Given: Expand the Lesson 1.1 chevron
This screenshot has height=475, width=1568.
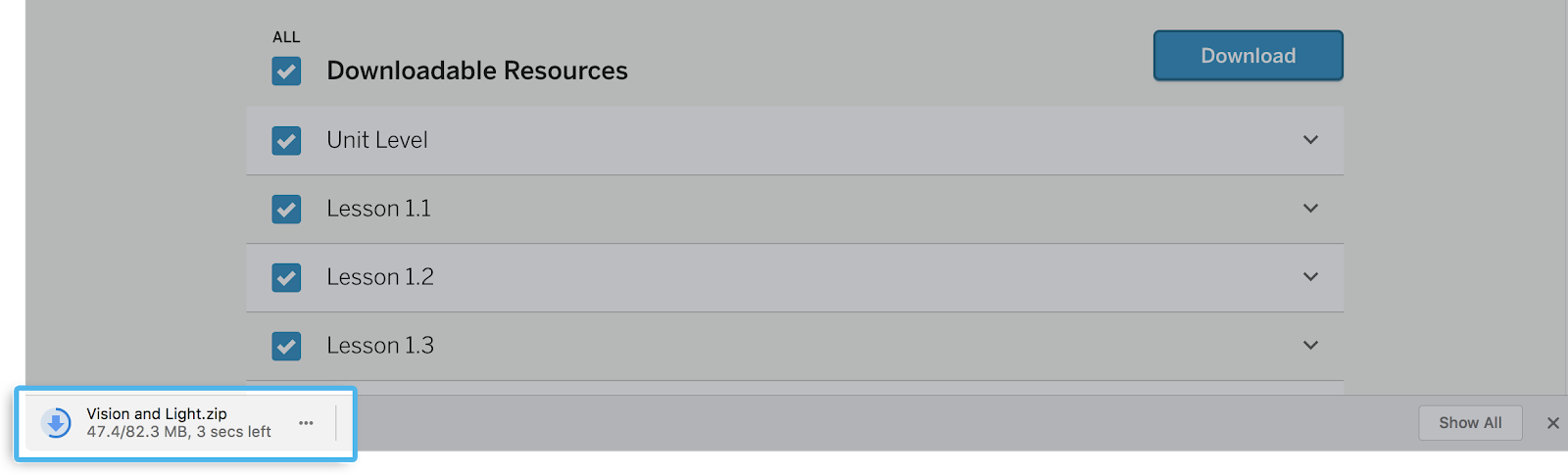Looking at the screenshot, I should (x=1310, y=209).
